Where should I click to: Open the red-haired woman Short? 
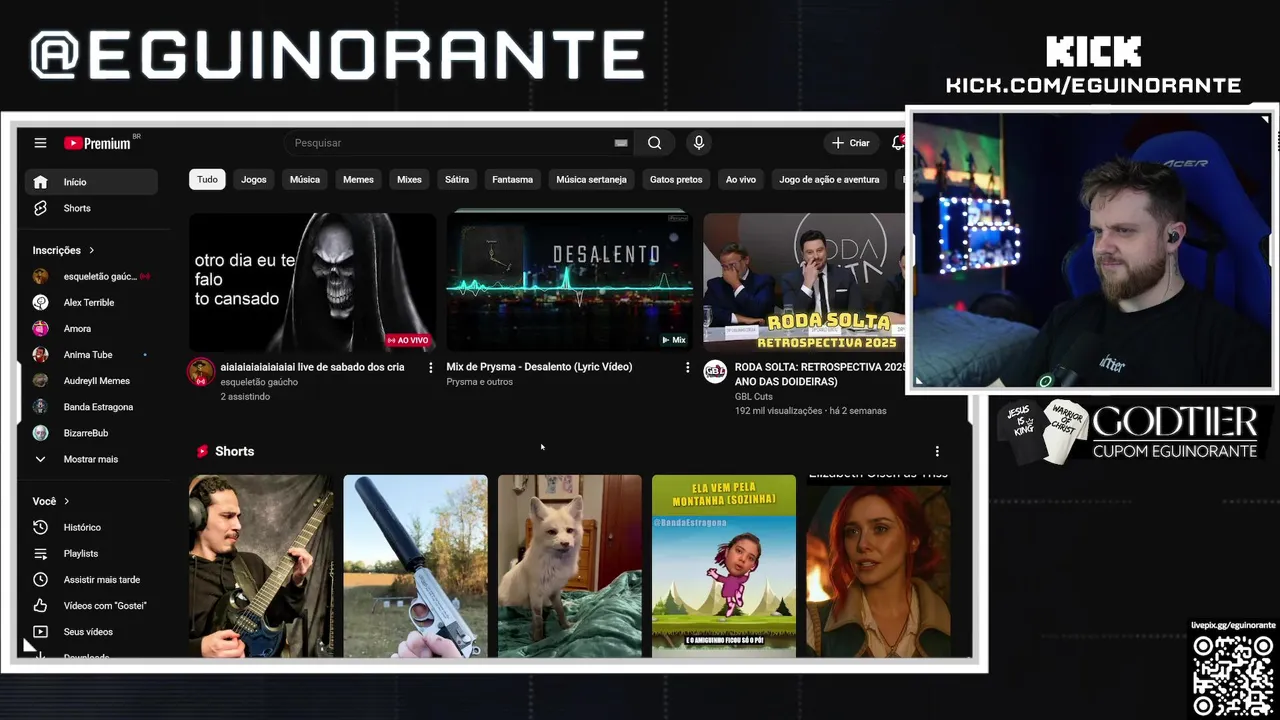tap(878, 566)
